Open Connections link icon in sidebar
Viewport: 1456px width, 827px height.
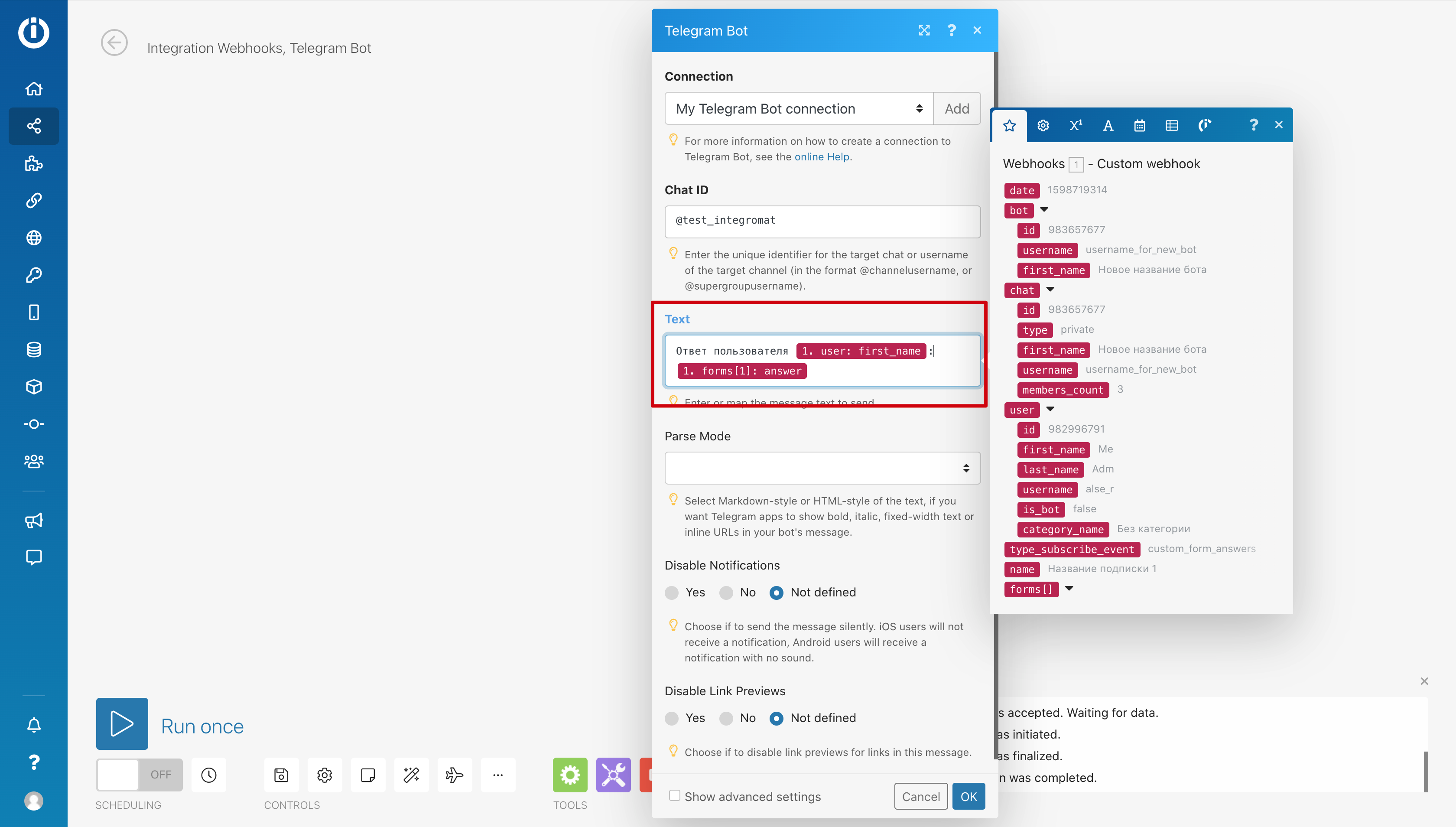pos(33,201)
